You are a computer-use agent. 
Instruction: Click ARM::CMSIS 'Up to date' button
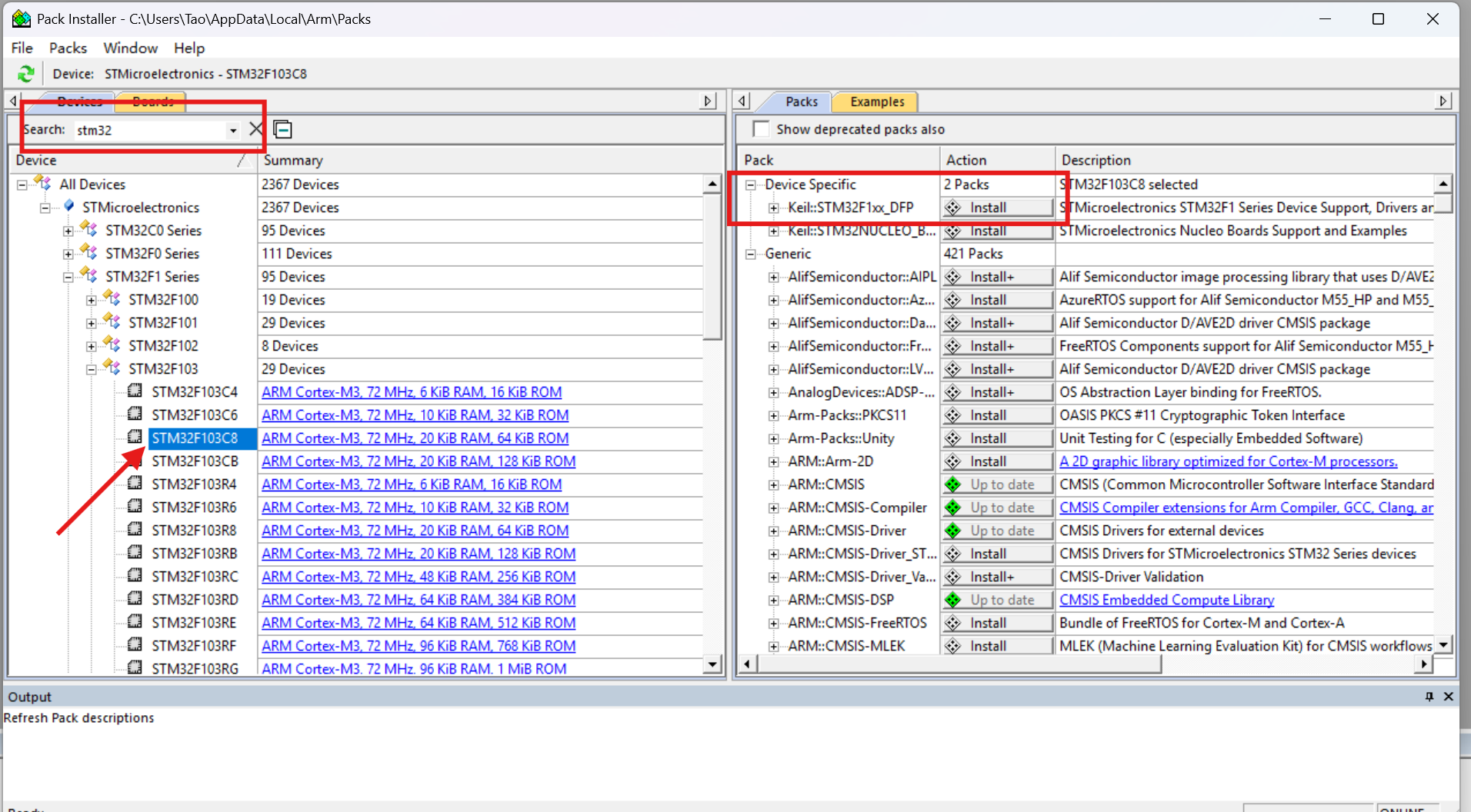(x=997, y=484)
